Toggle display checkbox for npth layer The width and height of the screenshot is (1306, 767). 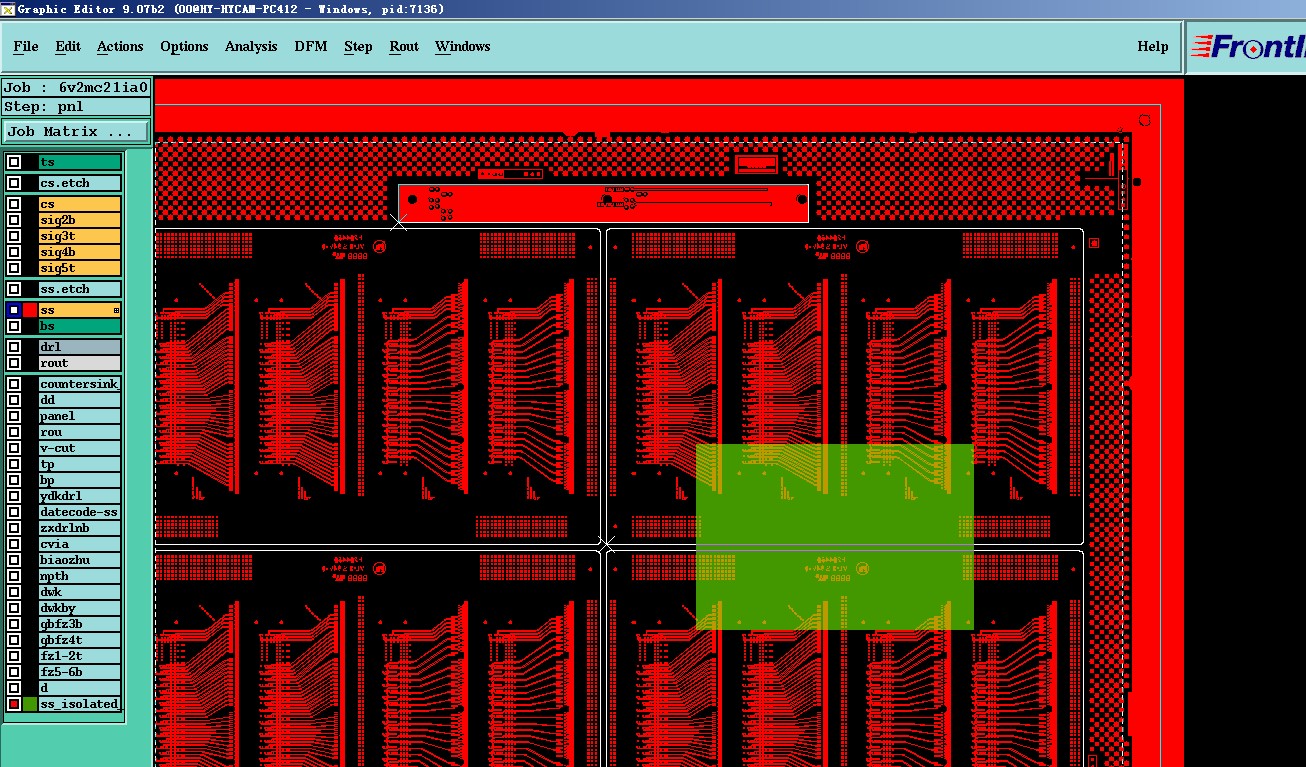14,576
